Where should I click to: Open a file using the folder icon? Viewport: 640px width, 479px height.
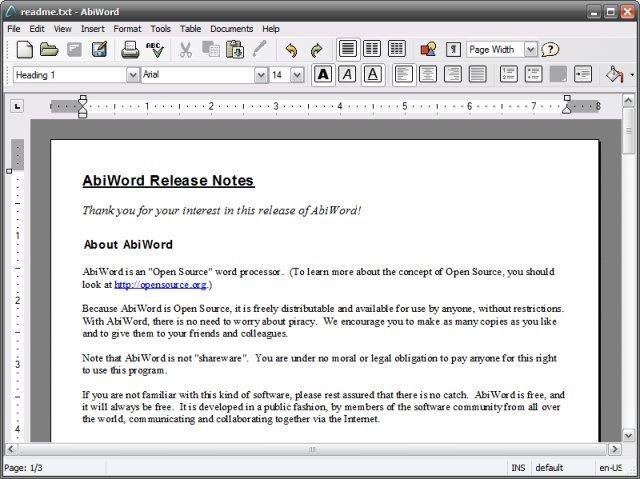point(49,50)
